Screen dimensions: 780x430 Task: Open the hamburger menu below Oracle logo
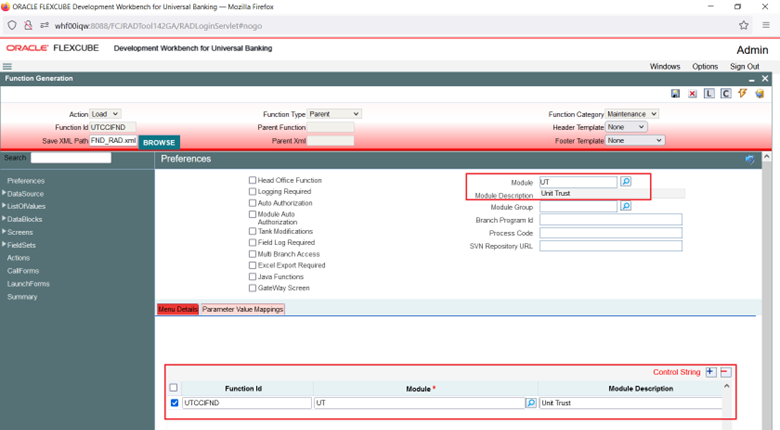tap(7, 66)
